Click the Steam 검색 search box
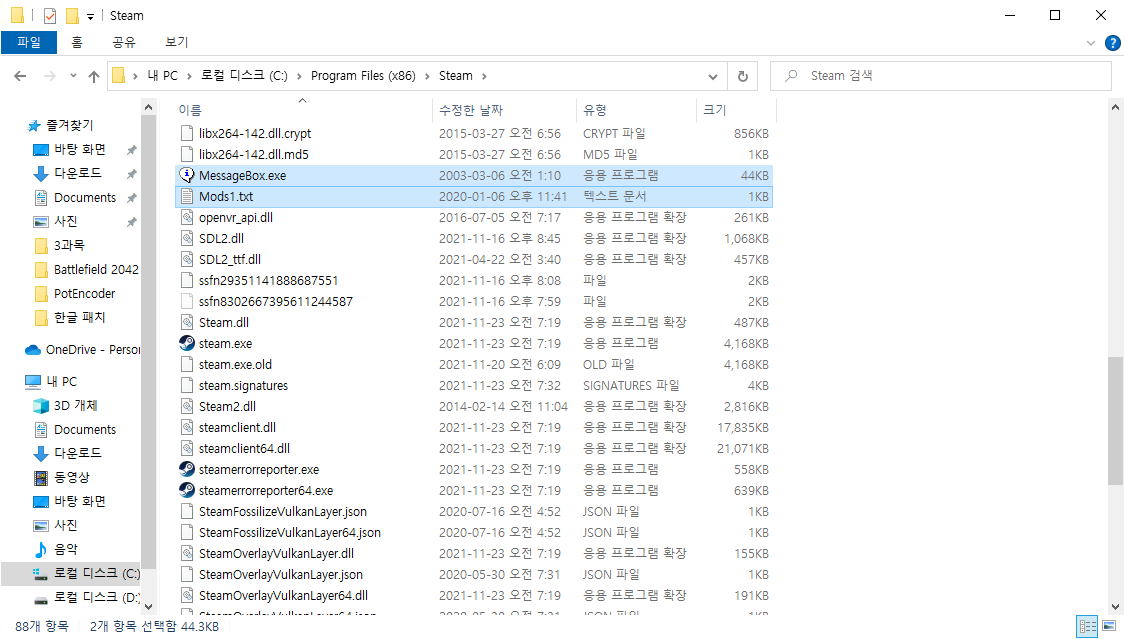 coord(940,76)
